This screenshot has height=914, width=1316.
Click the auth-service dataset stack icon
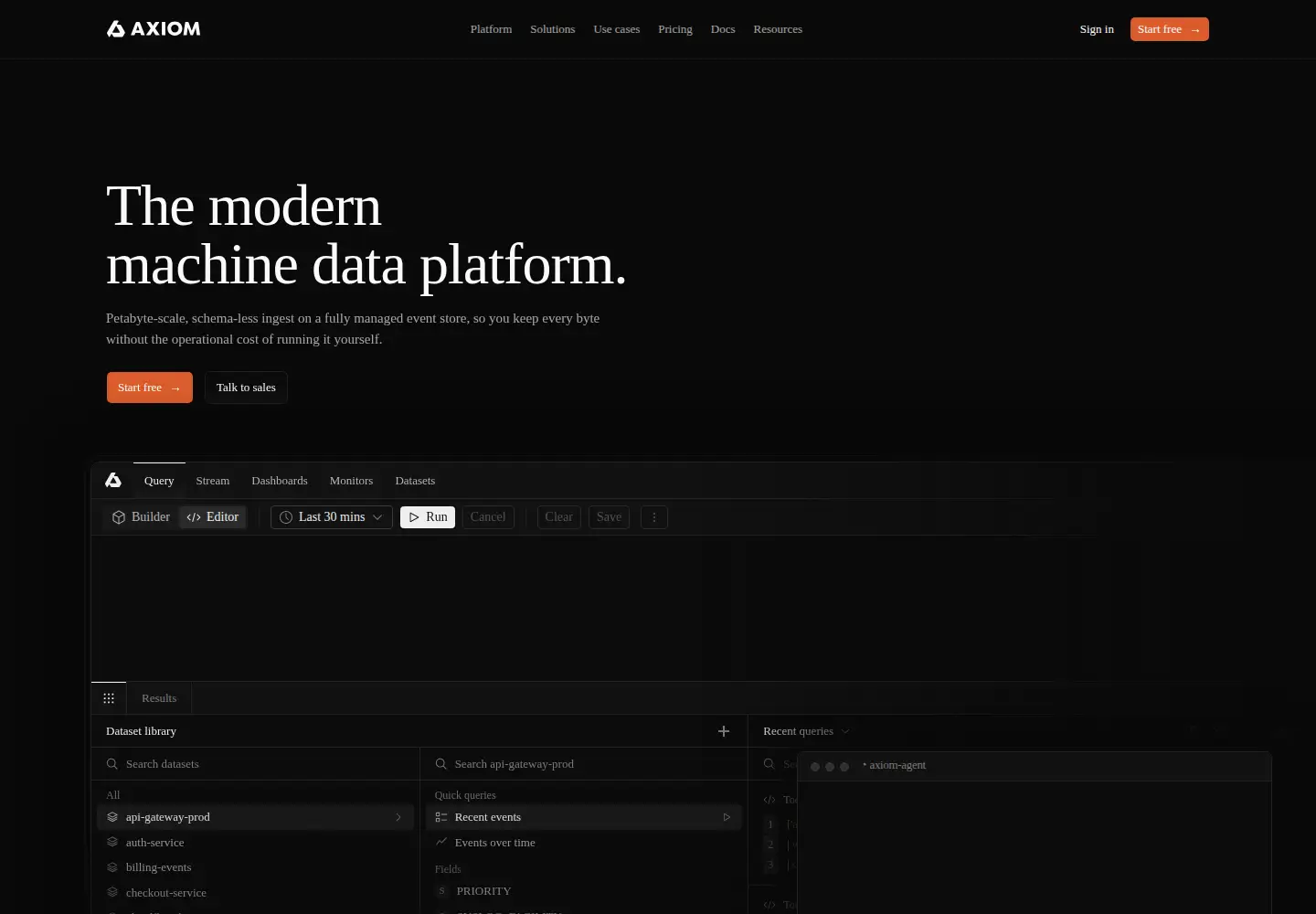(x=112, y=843)
